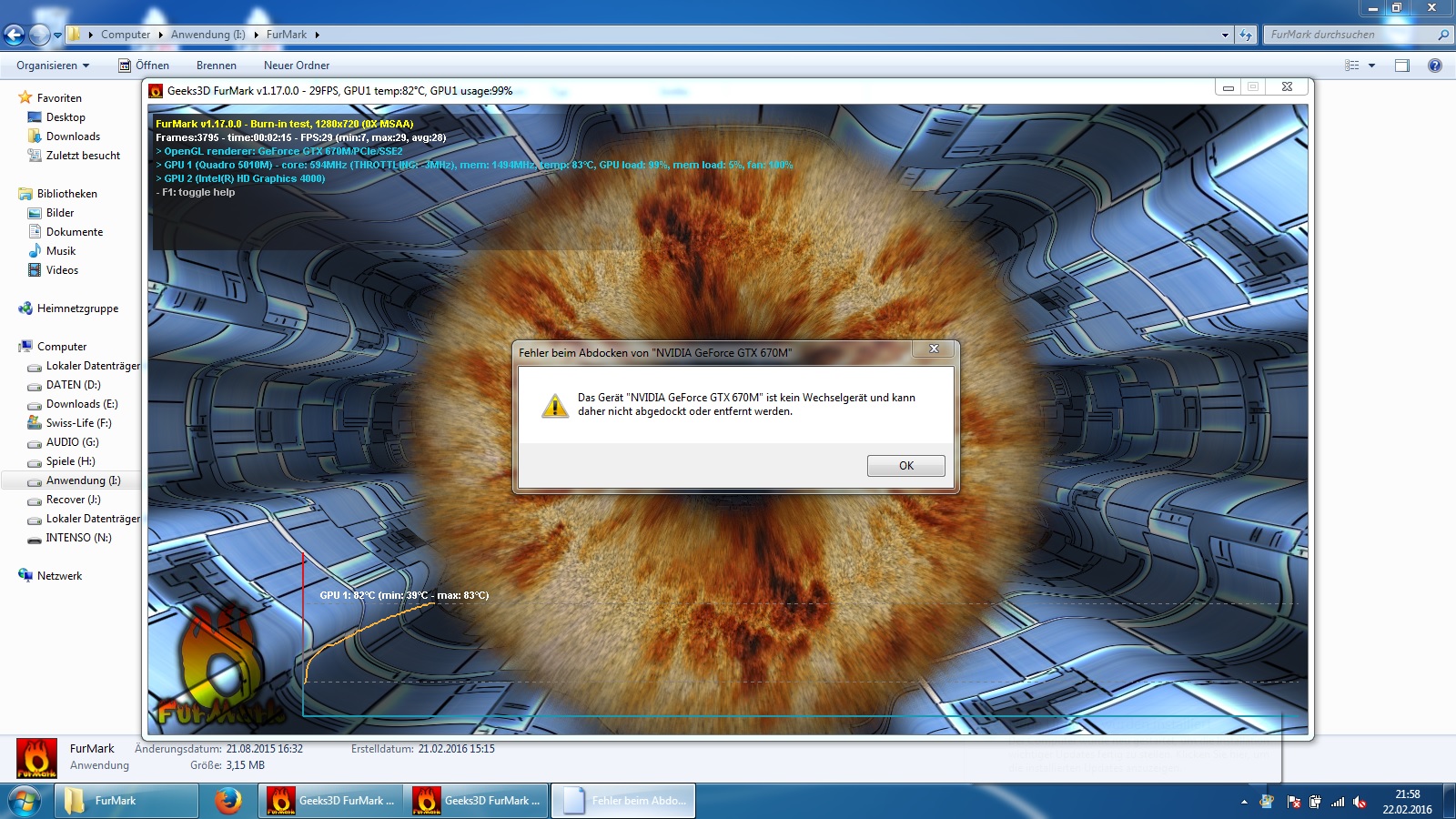Select the Anwendung (I:) drive
1456x819 pixels.
click(83, 480)
